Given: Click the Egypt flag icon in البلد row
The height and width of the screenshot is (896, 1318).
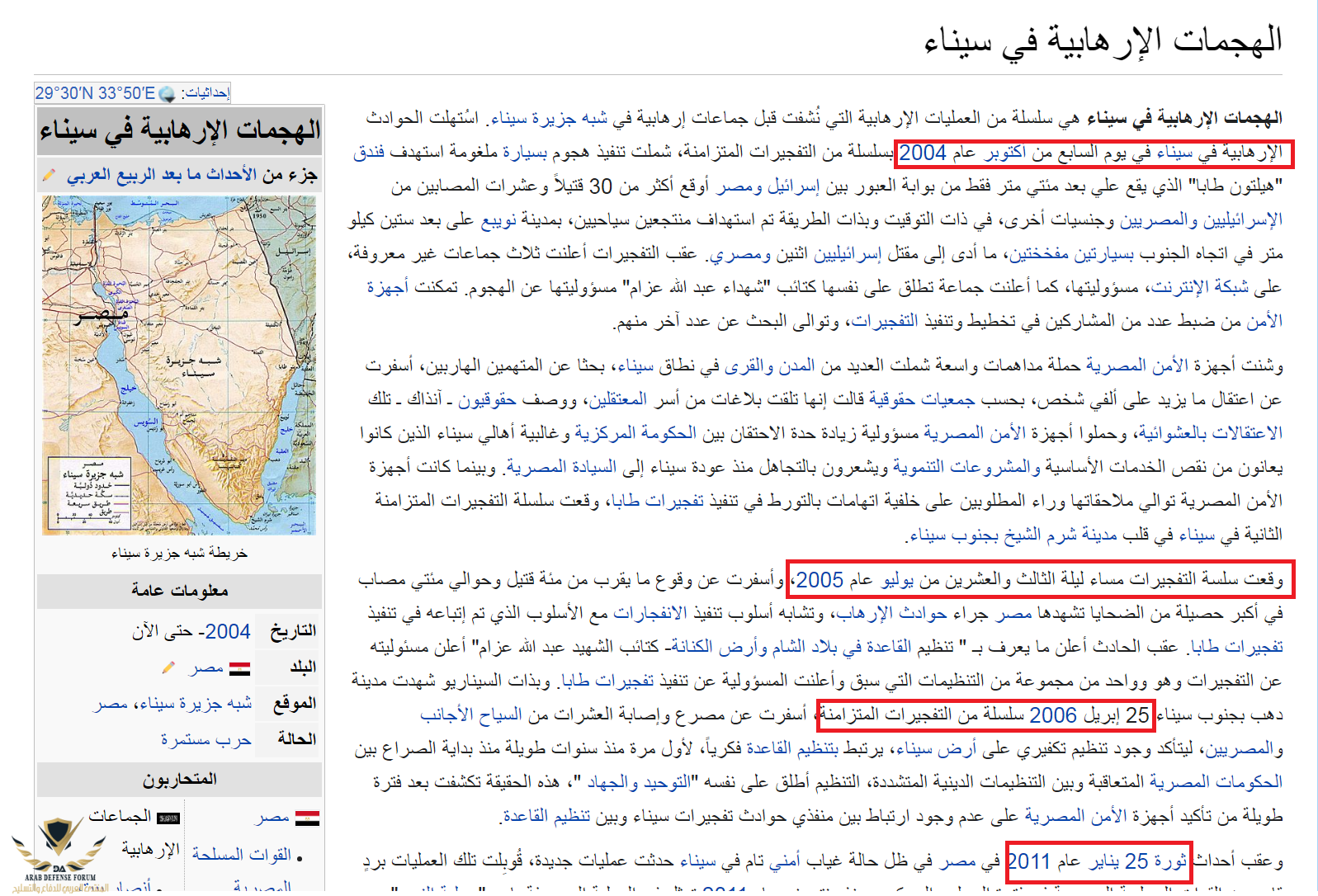Looking at the screenshot, I should coord(239,668).
